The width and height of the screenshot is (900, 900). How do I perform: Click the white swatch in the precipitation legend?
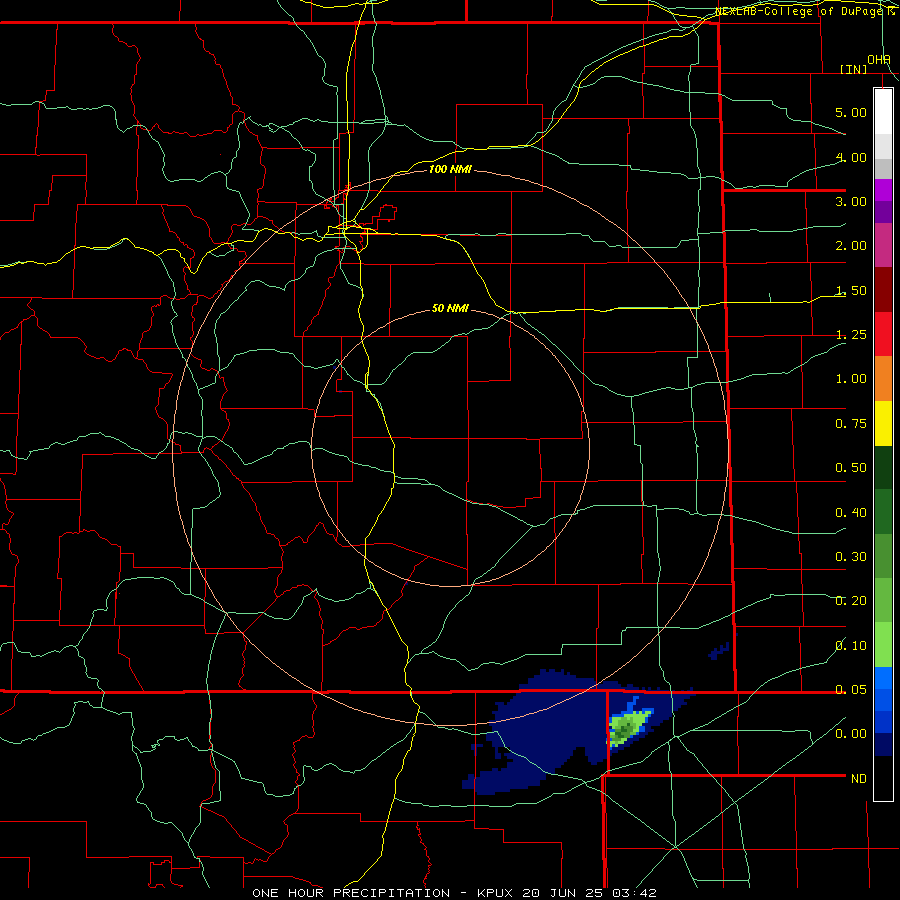pyautogui.click(x=883, y=112)
